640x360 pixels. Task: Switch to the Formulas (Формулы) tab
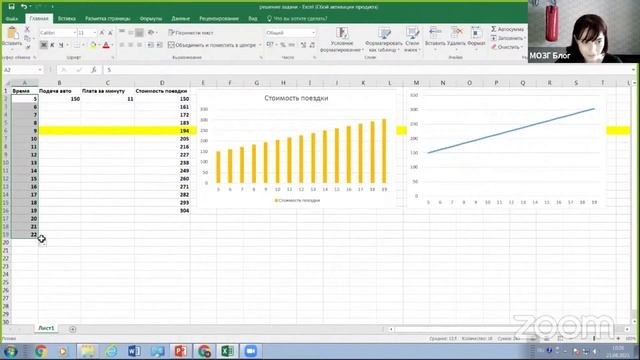click(x=151, y=19)
